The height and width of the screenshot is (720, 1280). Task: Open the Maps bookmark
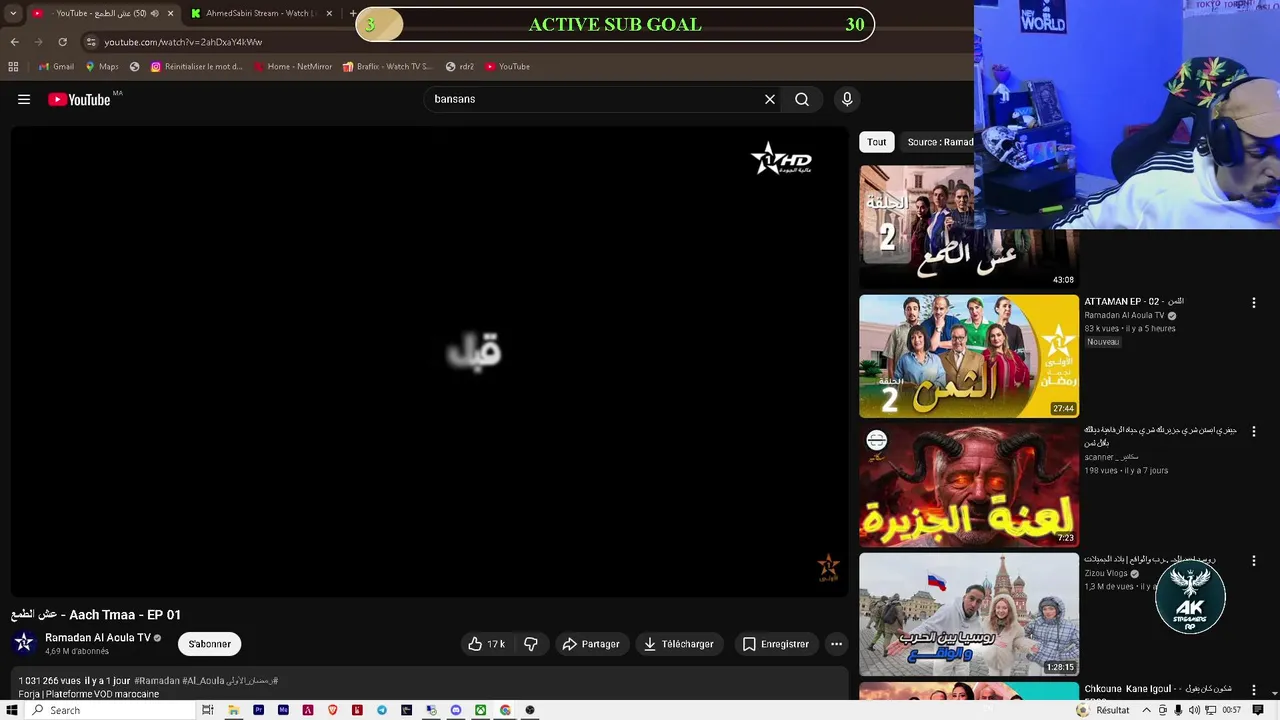[x=102, y=67]
